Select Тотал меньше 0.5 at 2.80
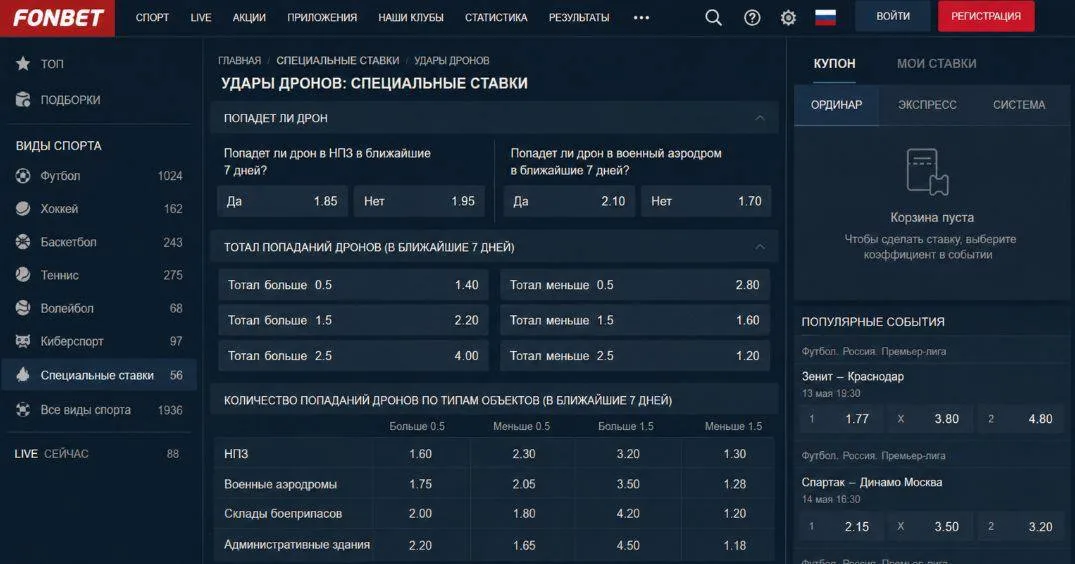Screen dimensions: 1075x564 635,285
